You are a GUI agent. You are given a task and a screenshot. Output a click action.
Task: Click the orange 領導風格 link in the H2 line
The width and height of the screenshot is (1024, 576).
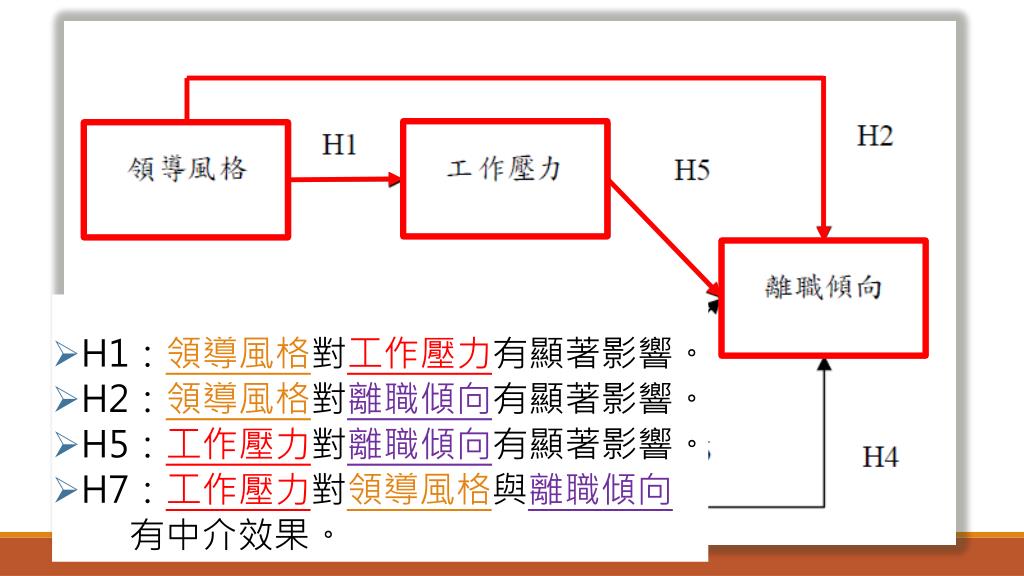238,399
